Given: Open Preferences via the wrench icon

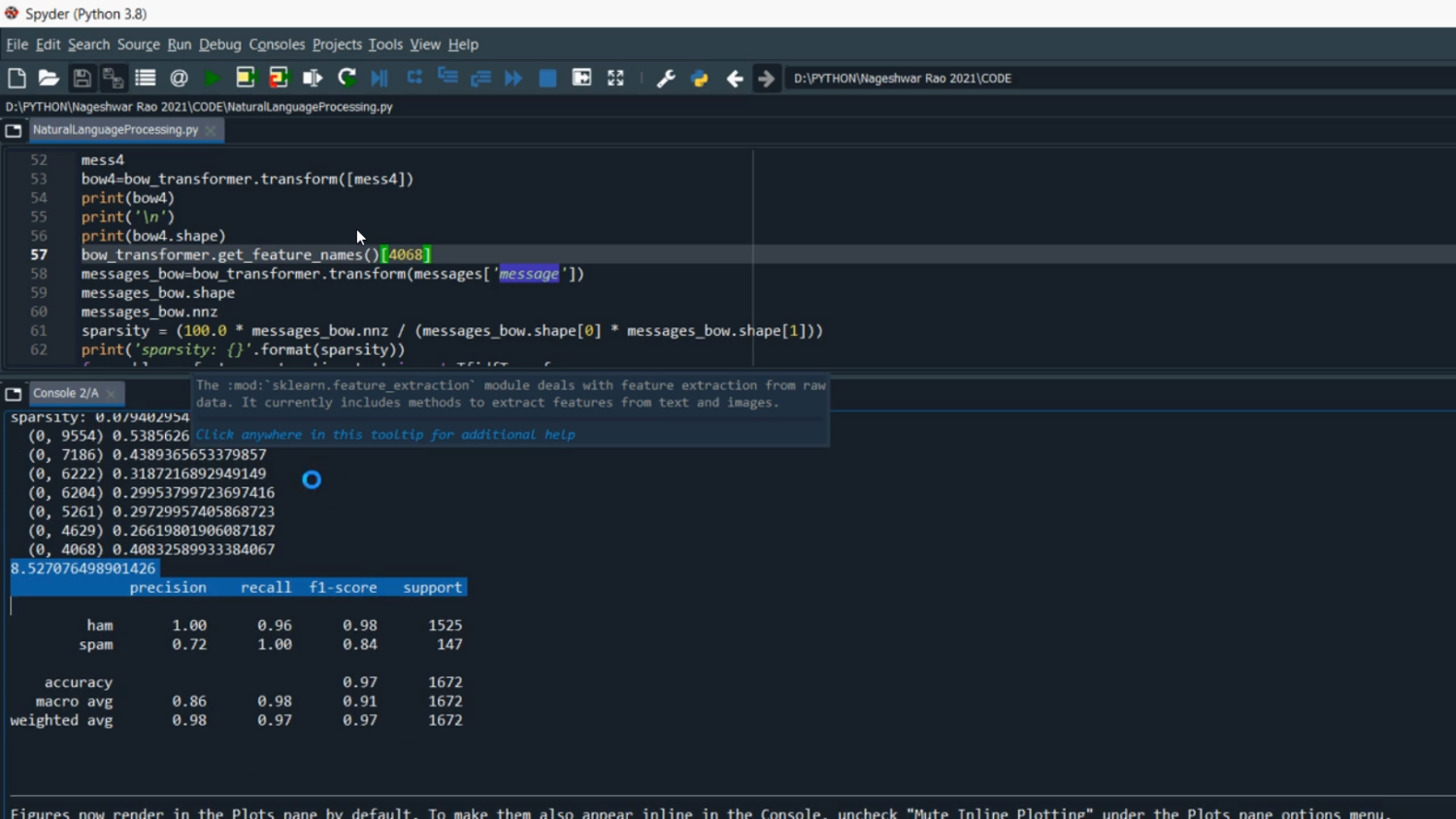Looking at the screenshot, I should pyautogui.click(x=666, y=79).
